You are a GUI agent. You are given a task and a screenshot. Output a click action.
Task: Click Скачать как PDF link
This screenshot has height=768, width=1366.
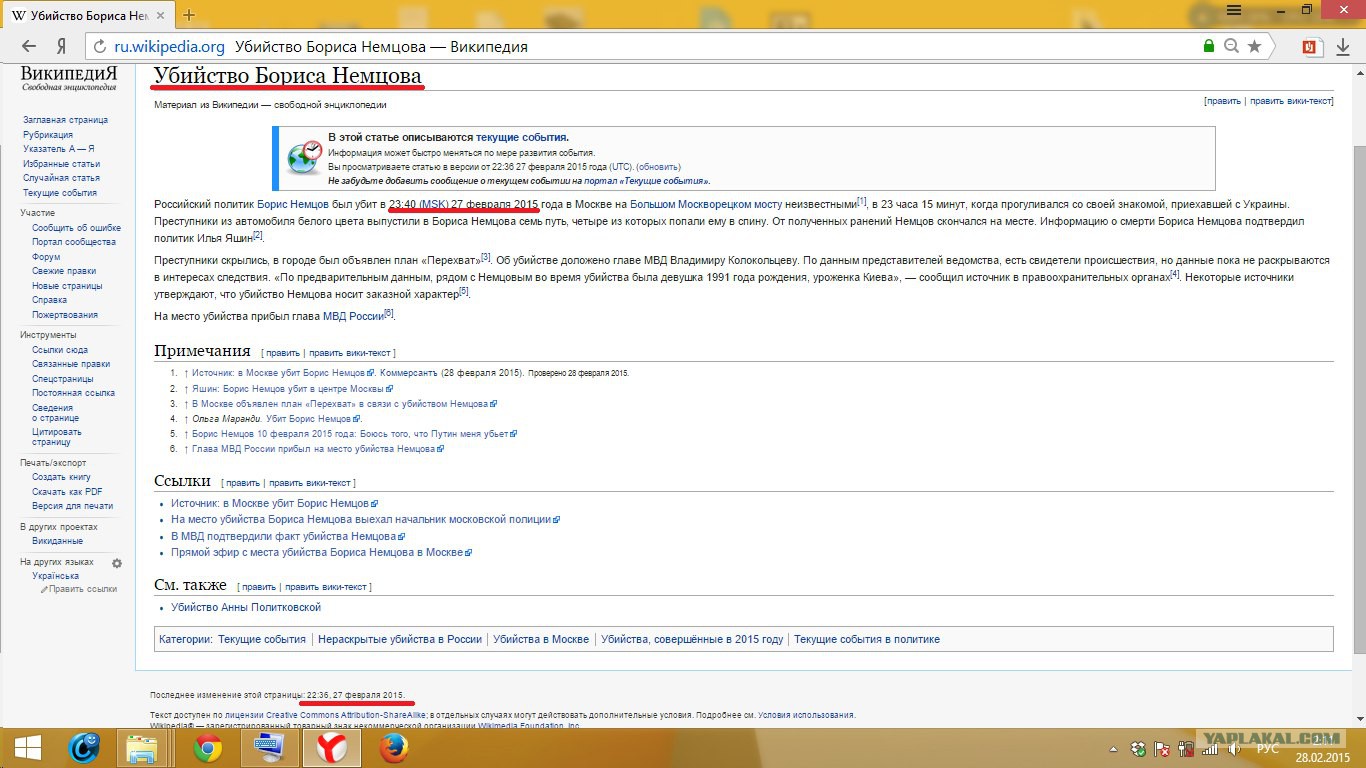[x=67, y=492]
